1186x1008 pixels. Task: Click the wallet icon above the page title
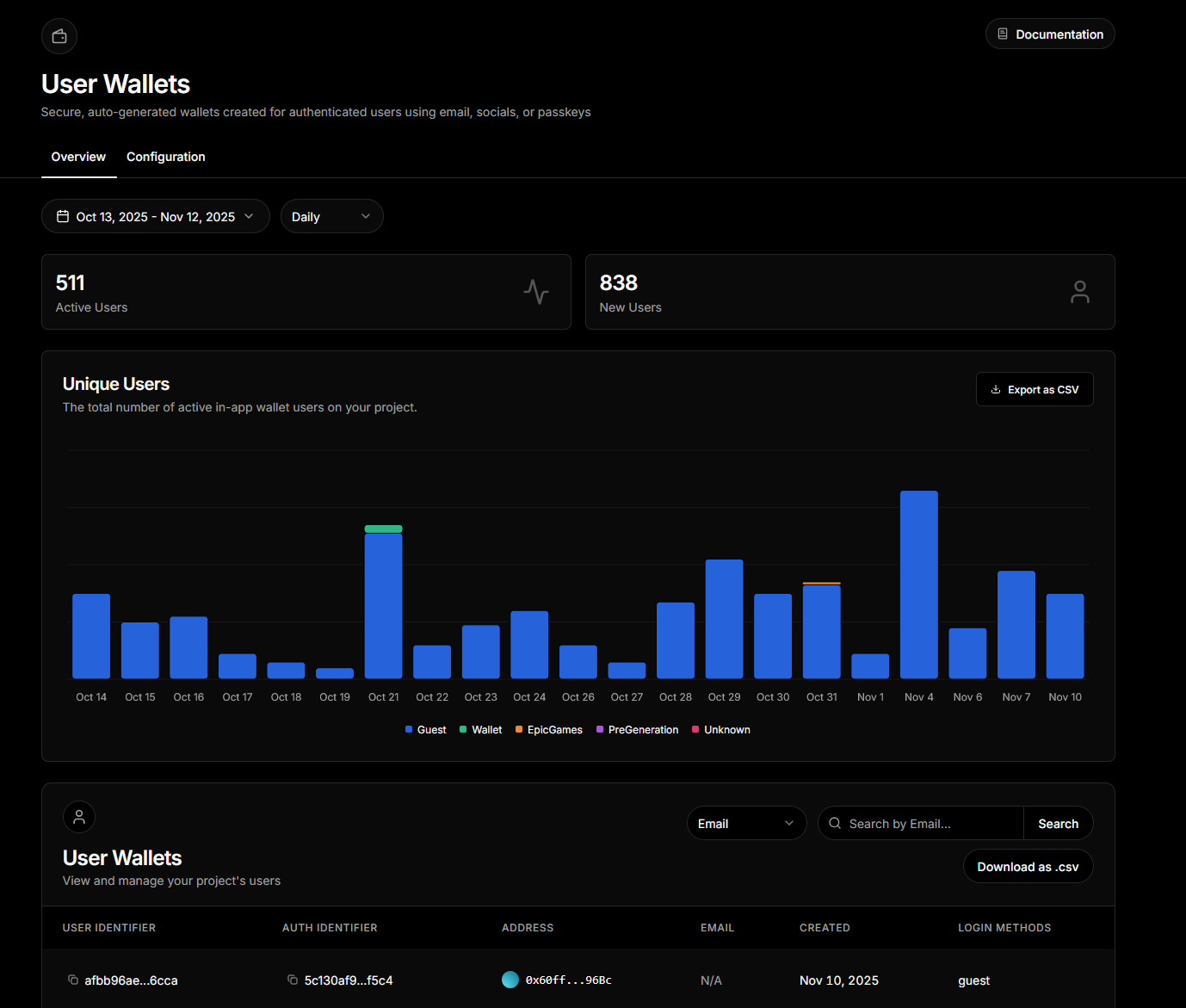(x=59, y=36)
